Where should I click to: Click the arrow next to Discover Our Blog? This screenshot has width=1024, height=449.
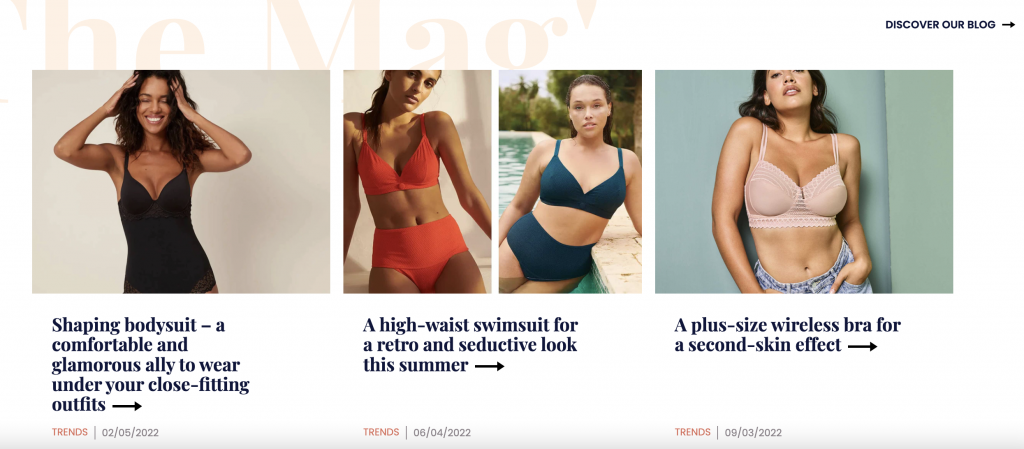[x=1008, y=25]
